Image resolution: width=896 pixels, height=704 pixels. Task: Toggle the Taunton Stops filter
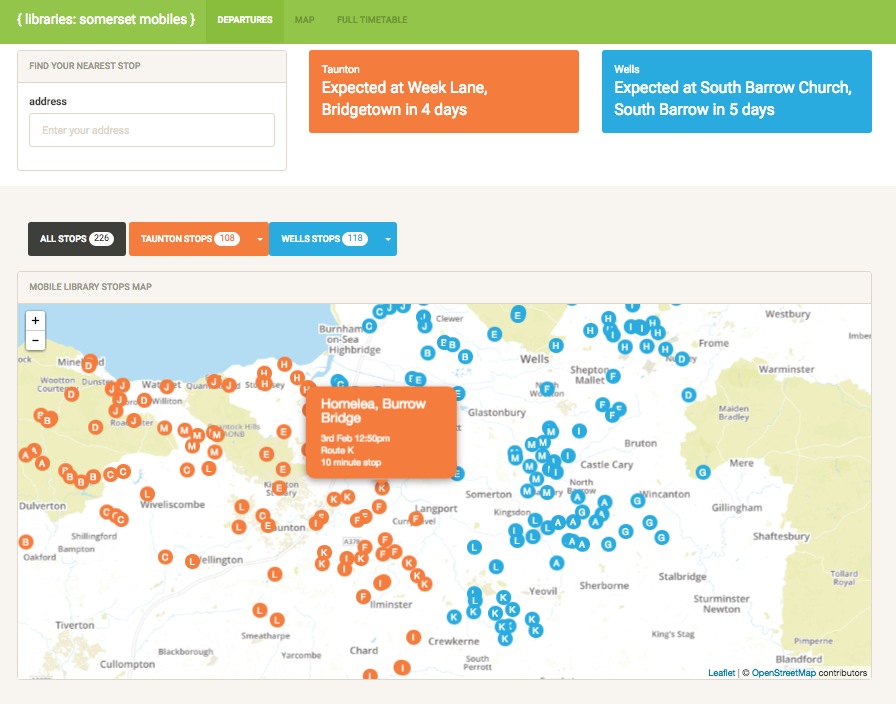[191, 239]
